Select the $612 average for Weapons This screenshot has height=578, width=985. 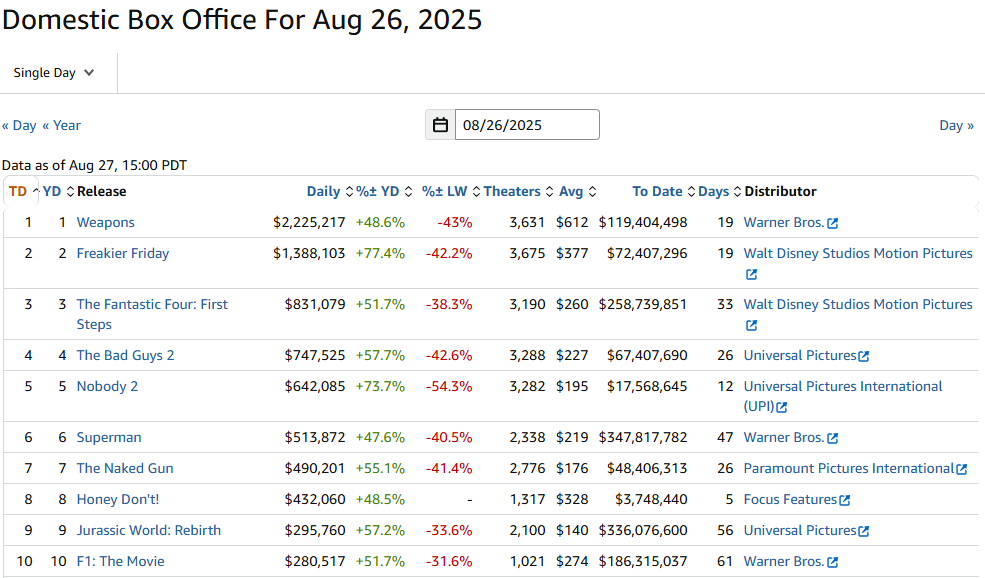tap(572, 222)
